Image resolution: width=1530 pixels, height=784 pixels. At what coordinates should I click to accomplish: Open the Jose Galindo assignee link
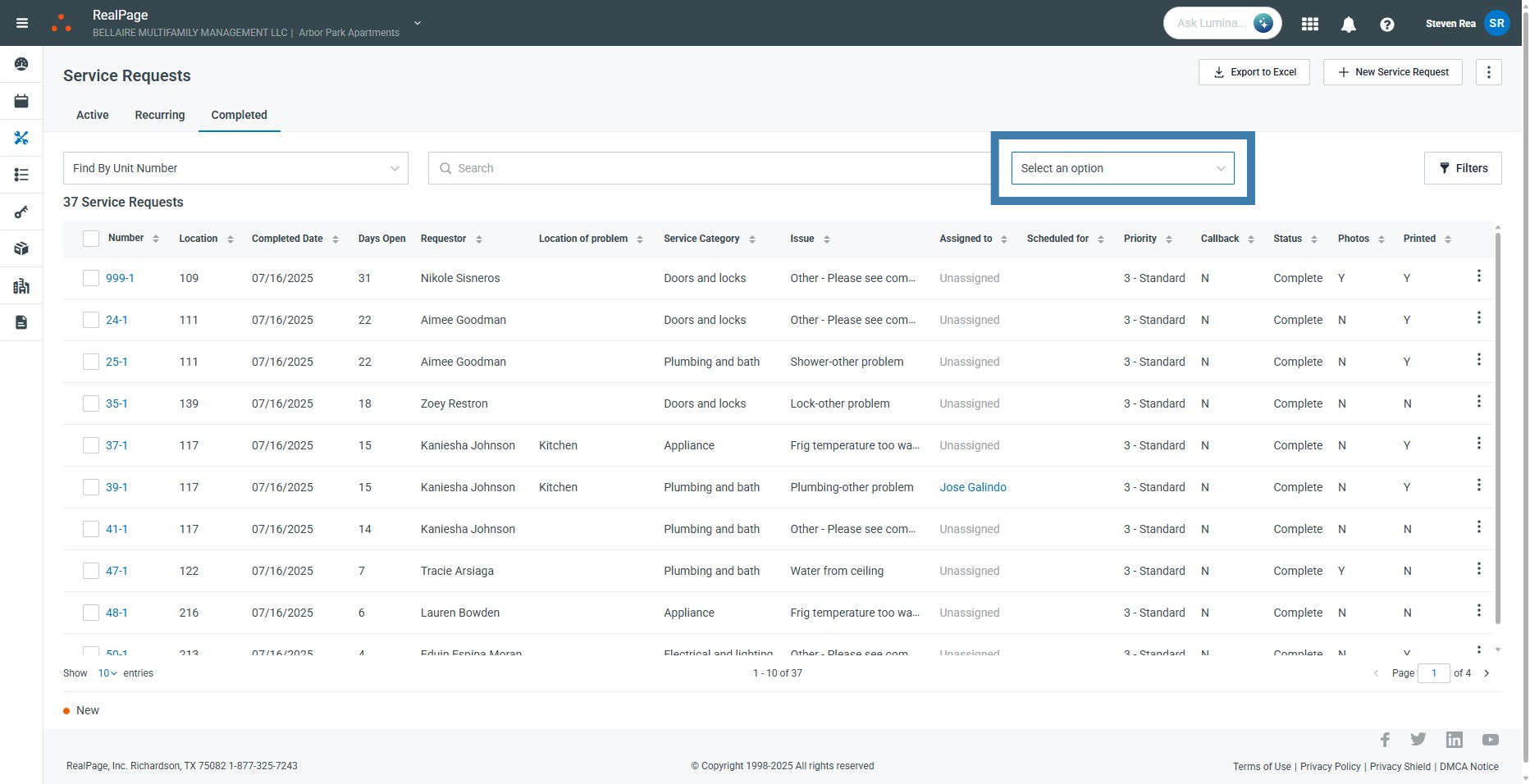(972, 487)
